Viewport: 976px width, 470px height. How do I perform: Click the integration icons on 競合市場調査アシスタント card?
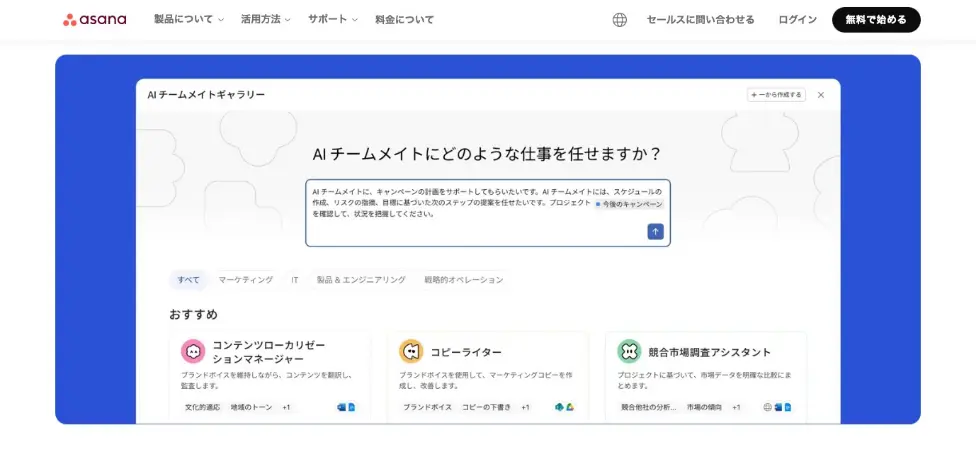coord(777,407)
